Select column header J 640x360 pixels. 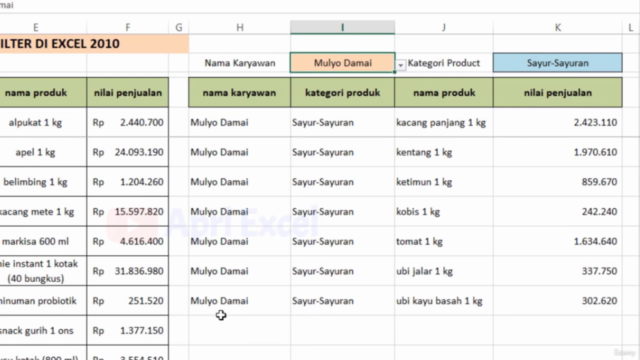pos(444,27)
